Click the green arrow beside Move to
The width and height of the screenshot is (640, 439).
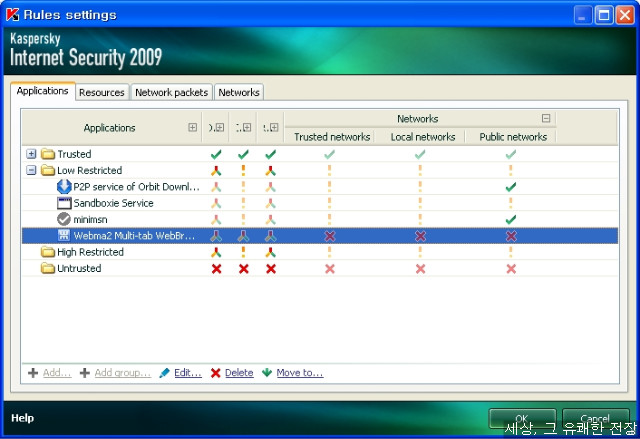tap(267, 372)
